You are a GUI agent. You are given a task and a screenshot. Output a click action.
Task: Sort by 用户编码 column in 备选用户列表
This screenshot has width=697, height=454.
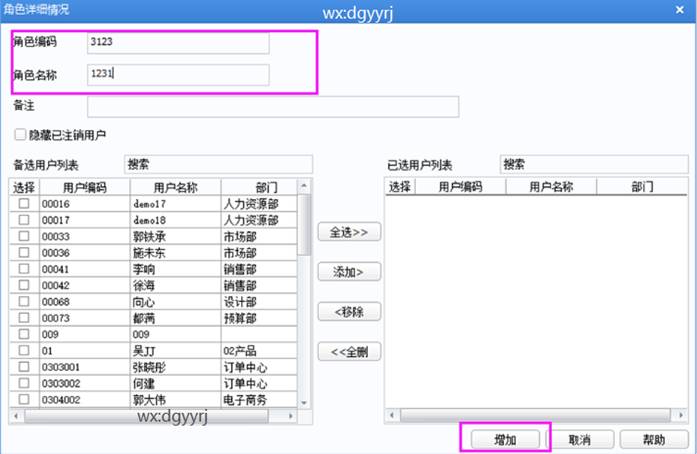pyautogui.click(x=83, y=187)
